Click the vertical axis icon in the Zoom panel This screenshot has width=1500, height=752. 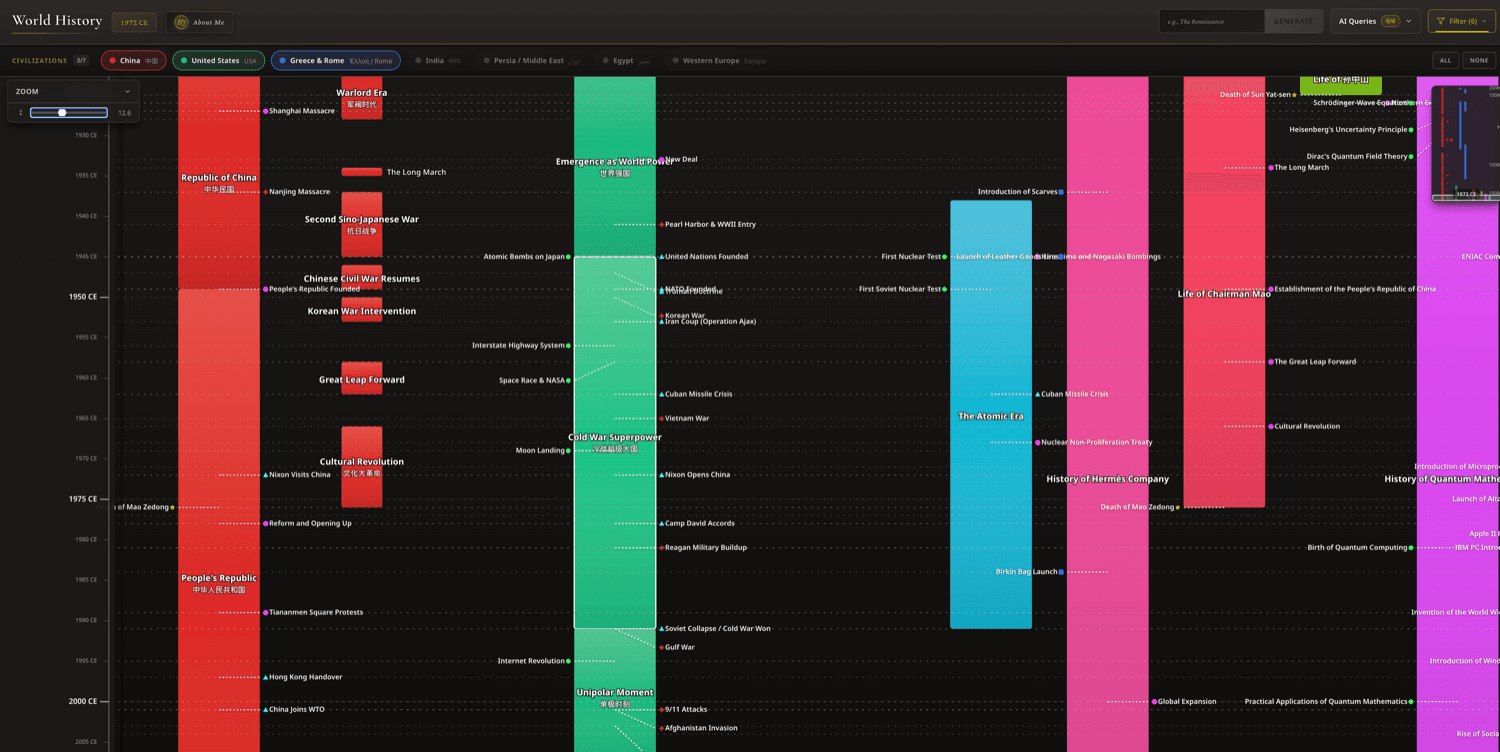tap(21, 113)
